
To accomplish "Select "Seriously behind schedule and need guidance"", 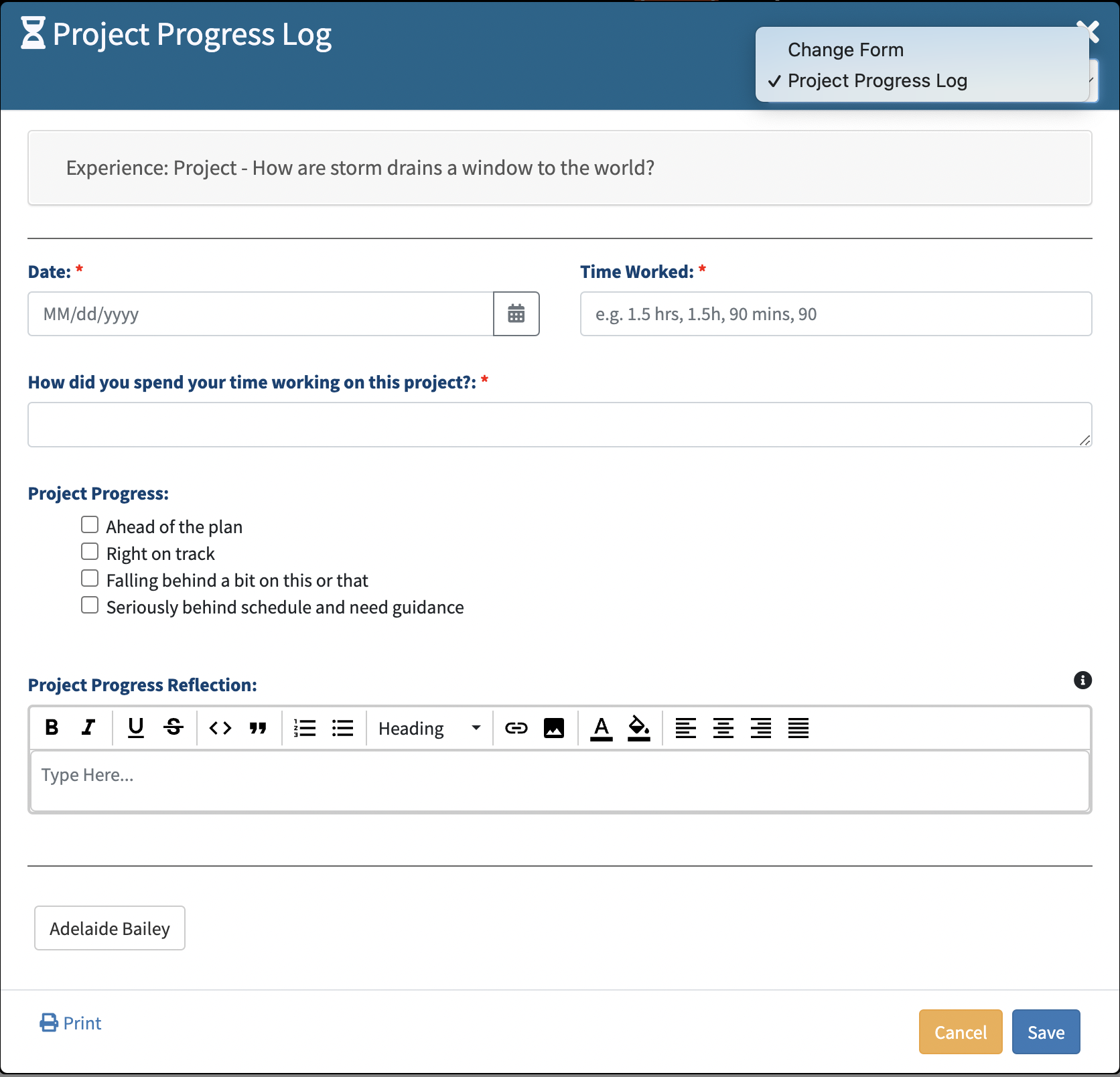I will tap(90, 605).
